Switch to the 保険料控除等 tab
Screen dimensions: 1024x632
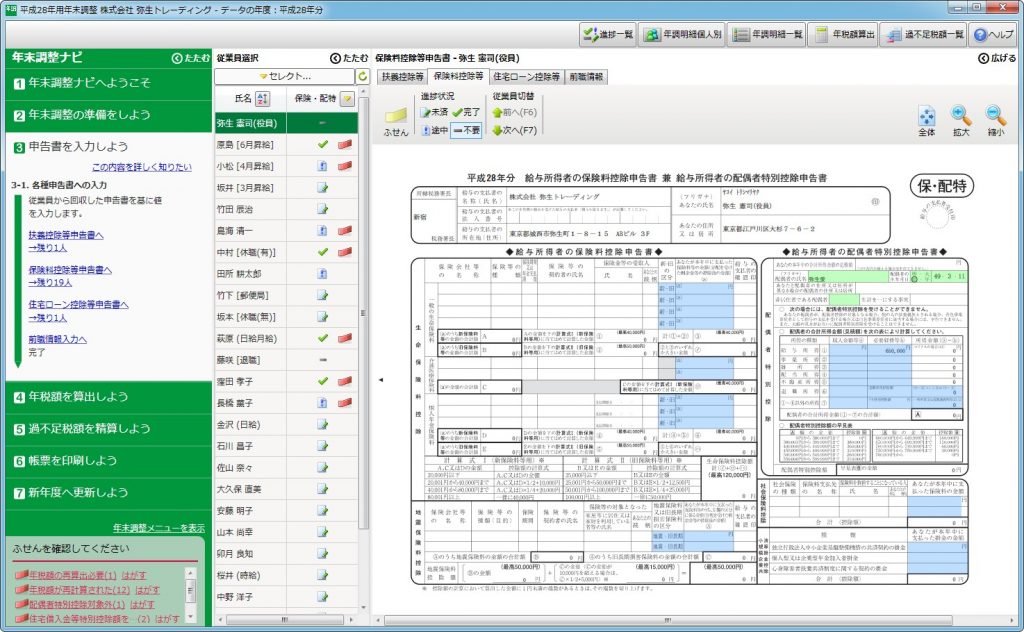[x=458, y=76]
